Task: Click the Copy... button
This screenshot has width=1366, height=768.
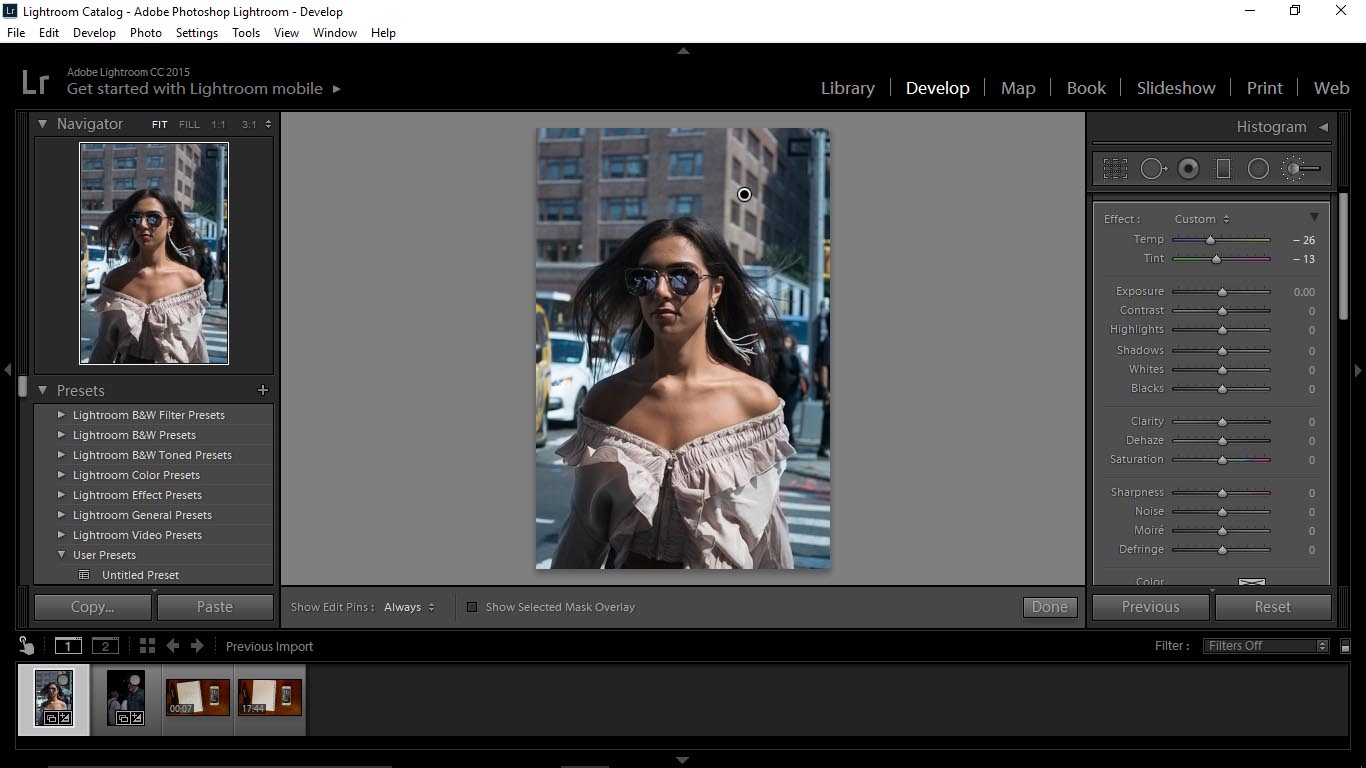Action: pos(93,607)
